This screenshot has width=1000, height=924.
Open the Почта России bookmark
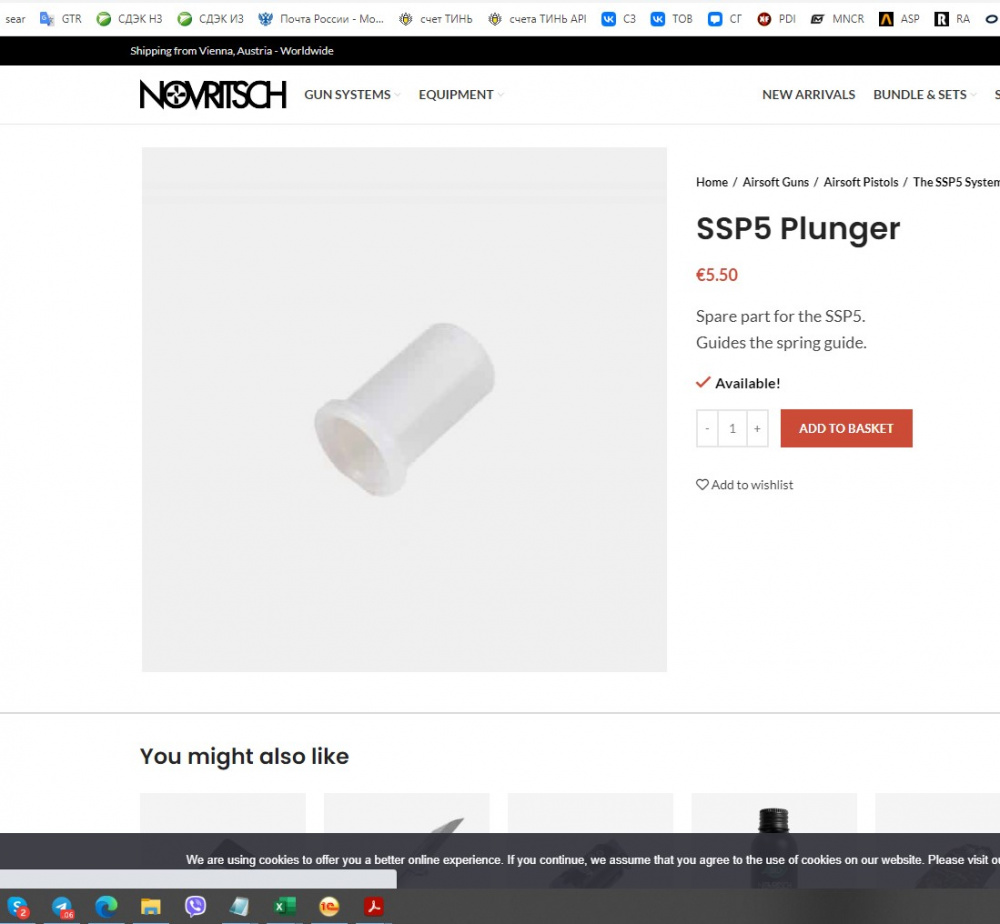point(321,19)
